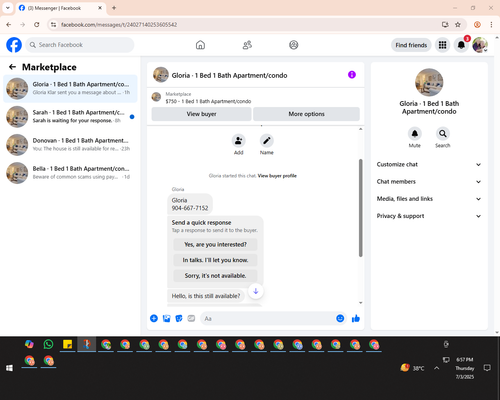Open Bella conversation in Marketplace list

[70, 173]
